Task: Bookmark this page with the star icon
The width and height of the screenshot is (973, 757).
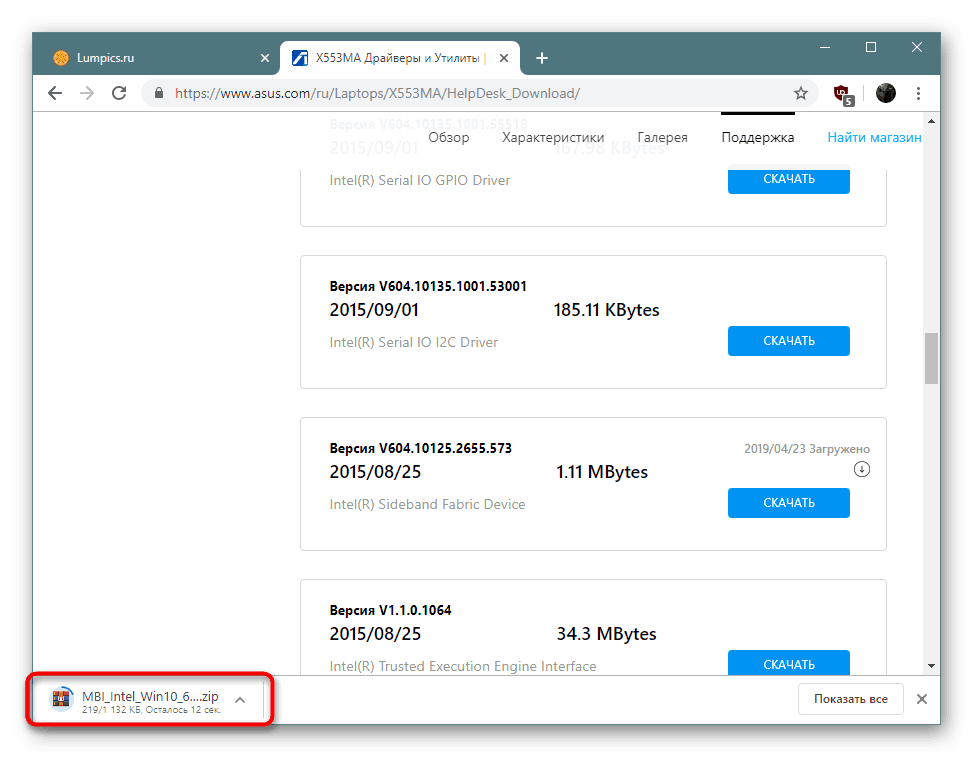Action: click(800, 93)
